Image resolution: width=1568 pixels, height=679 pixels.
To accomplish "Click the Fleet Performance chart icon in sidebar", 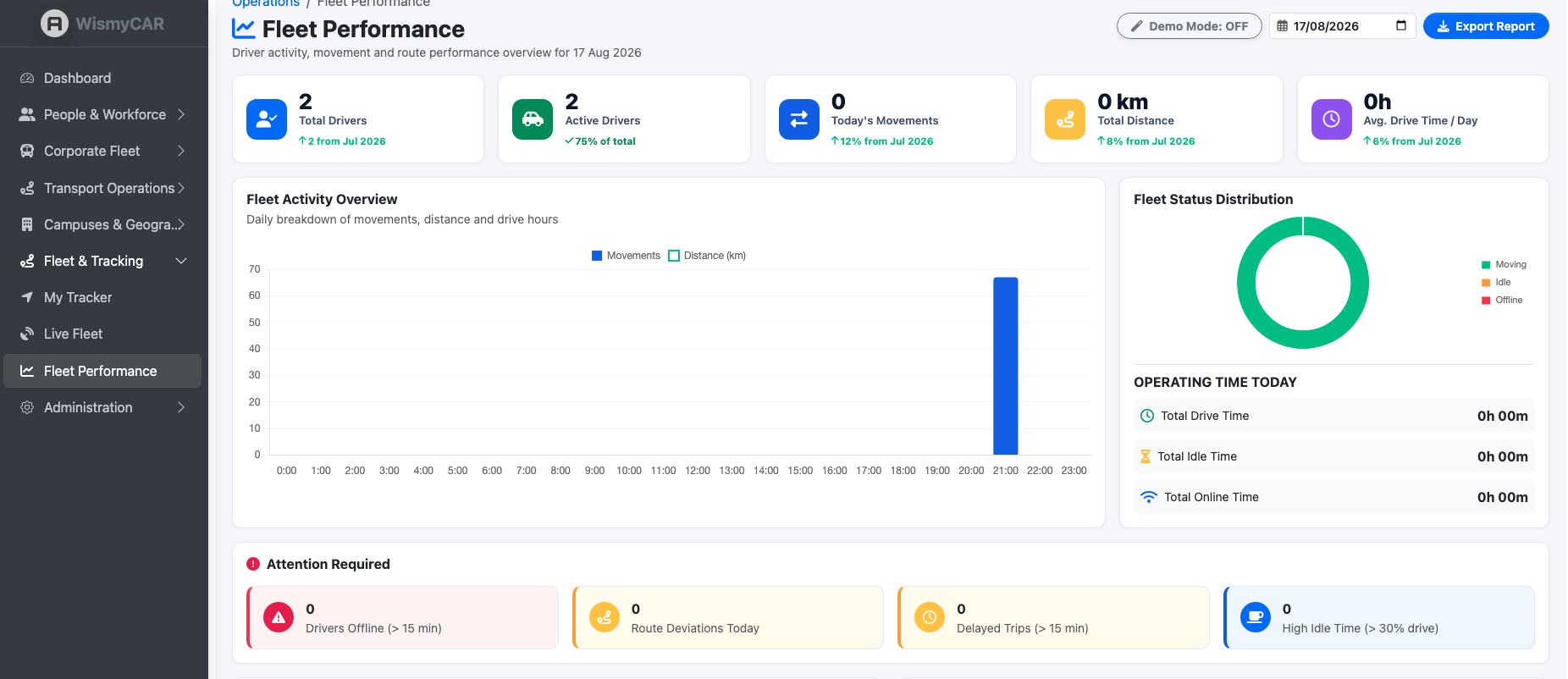I will pos(27,371).
